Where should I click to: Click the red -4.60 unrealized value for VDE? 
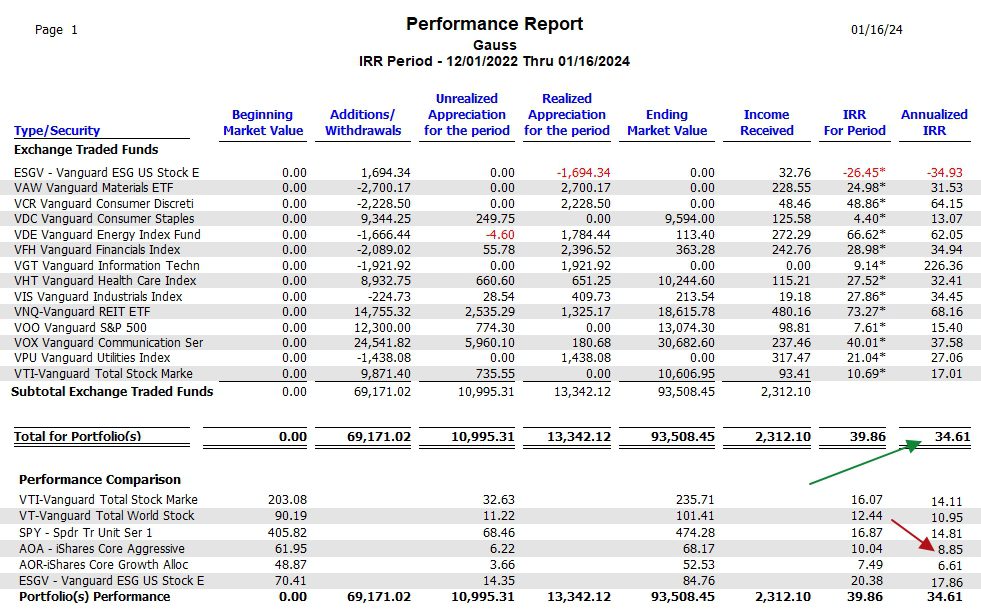[x=500, y=235]
